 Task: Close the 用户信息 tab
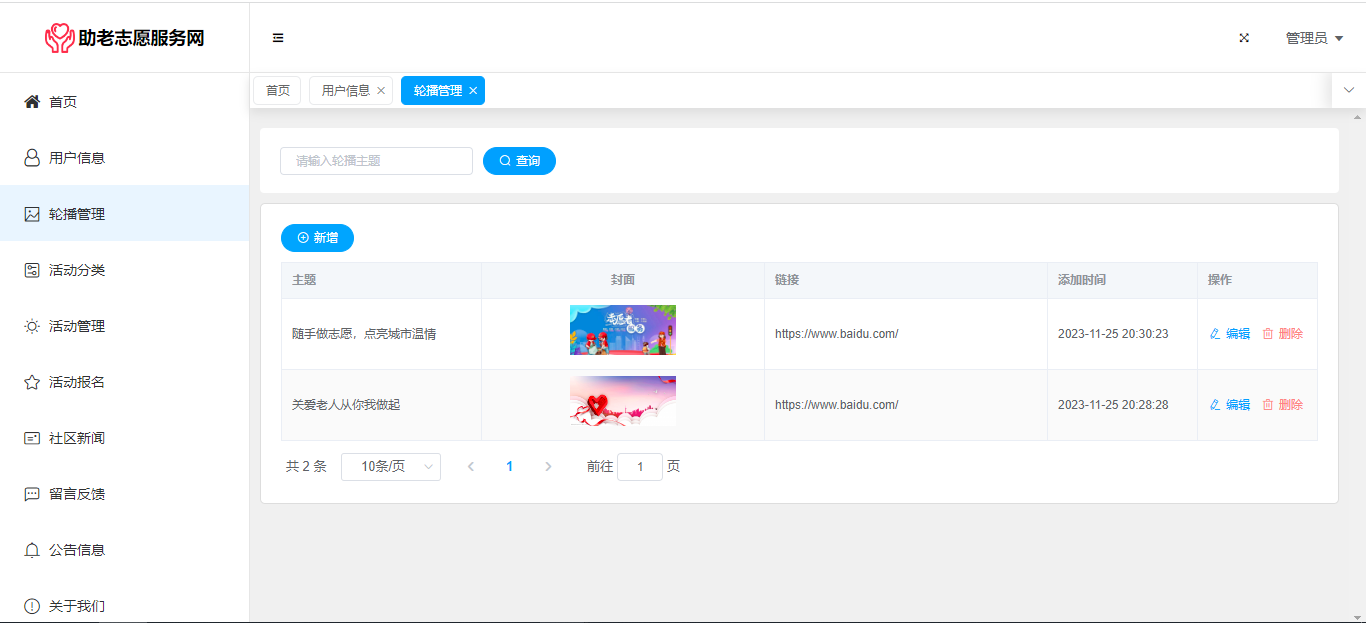tap(381, 91)
